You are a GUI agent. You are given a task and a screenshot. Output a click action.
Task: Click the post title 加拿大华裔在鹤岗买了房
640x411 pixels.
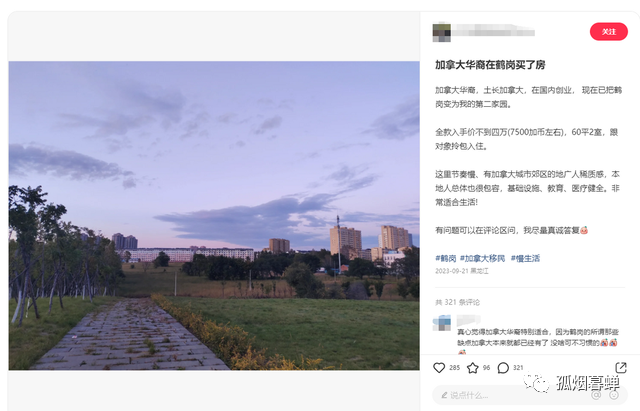click(490, 64)
